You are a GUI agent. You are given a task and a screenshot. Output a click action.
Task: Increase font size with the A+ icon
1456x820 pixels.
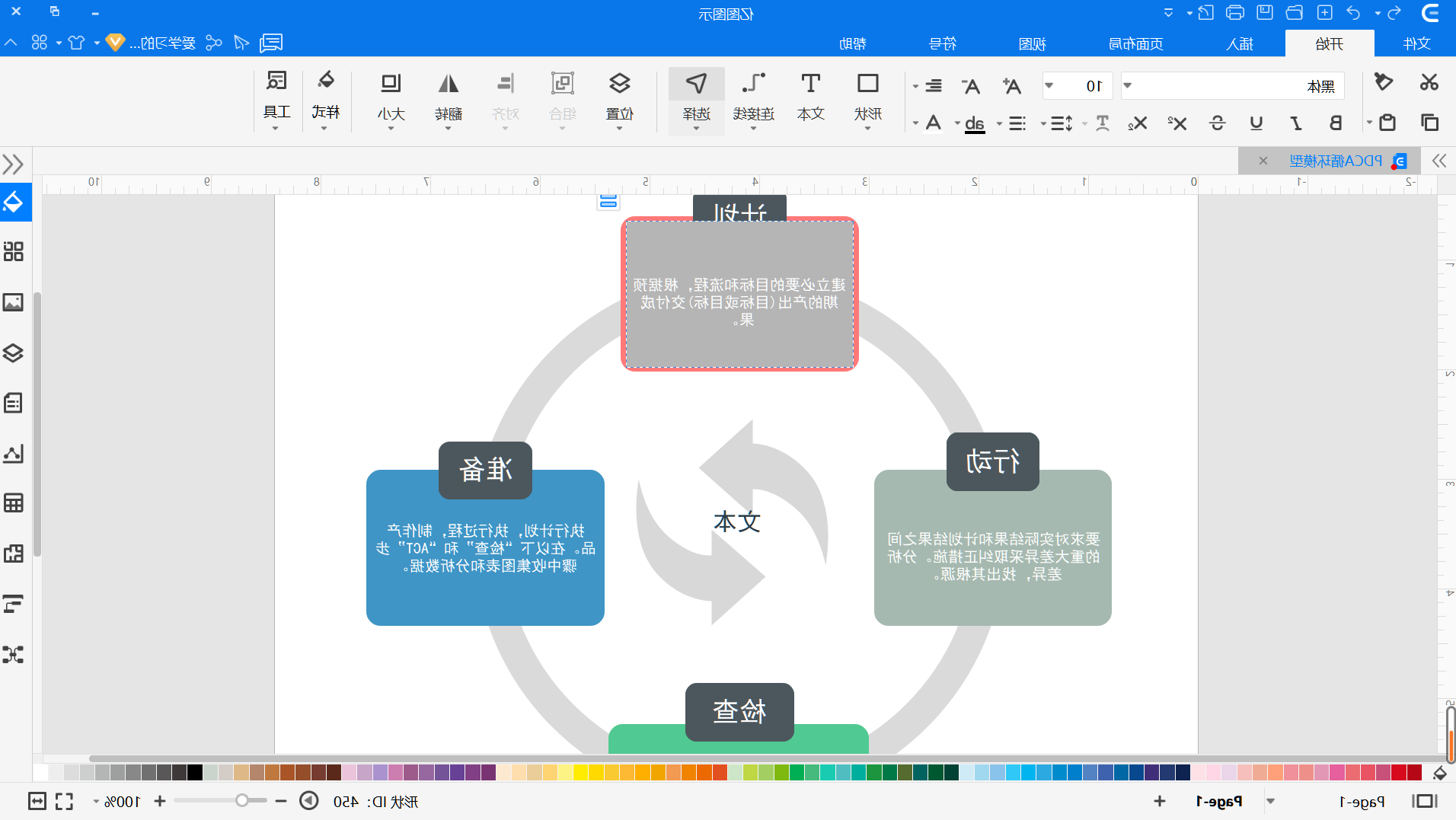(1011, 86)
